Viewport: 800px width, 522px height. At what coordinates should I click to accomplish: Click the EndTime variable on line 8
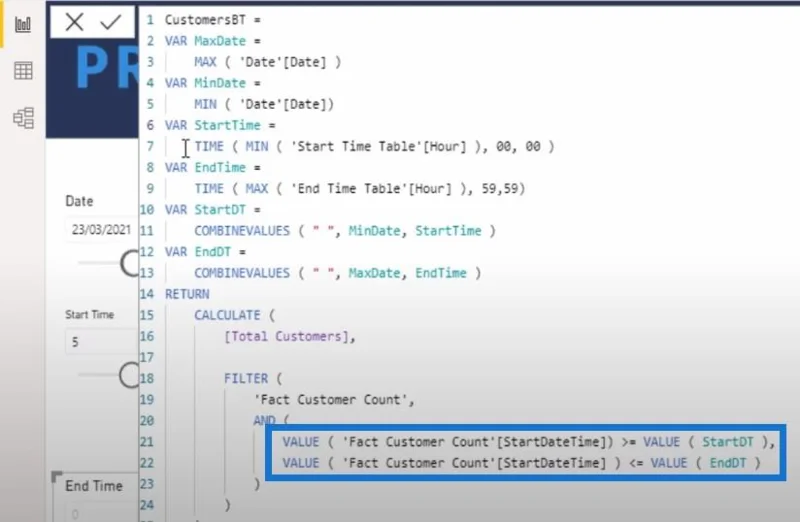220,167
